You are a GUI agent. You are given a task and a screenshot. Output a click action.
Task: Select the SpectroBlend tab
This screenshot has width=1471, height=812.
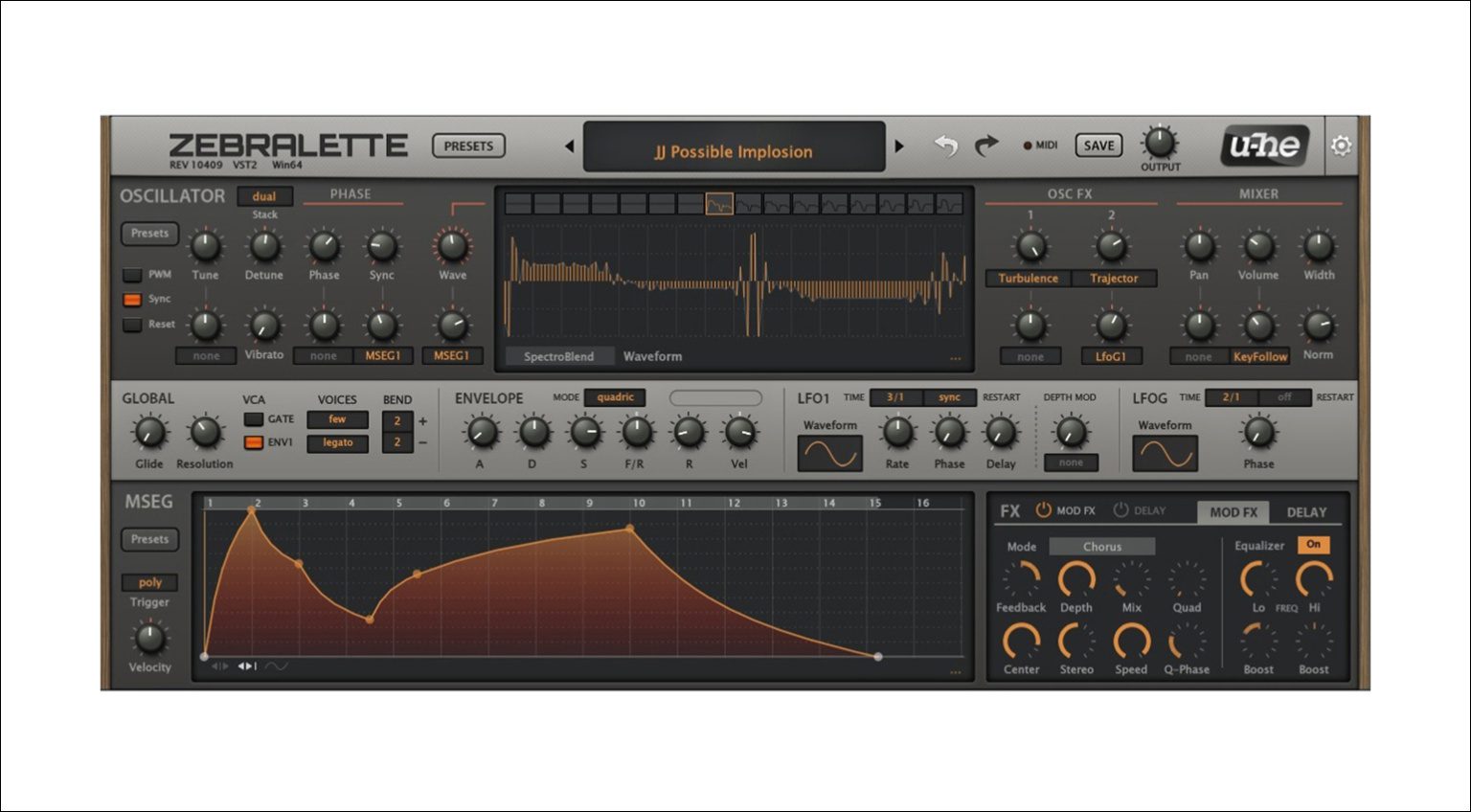click(560, 355)
